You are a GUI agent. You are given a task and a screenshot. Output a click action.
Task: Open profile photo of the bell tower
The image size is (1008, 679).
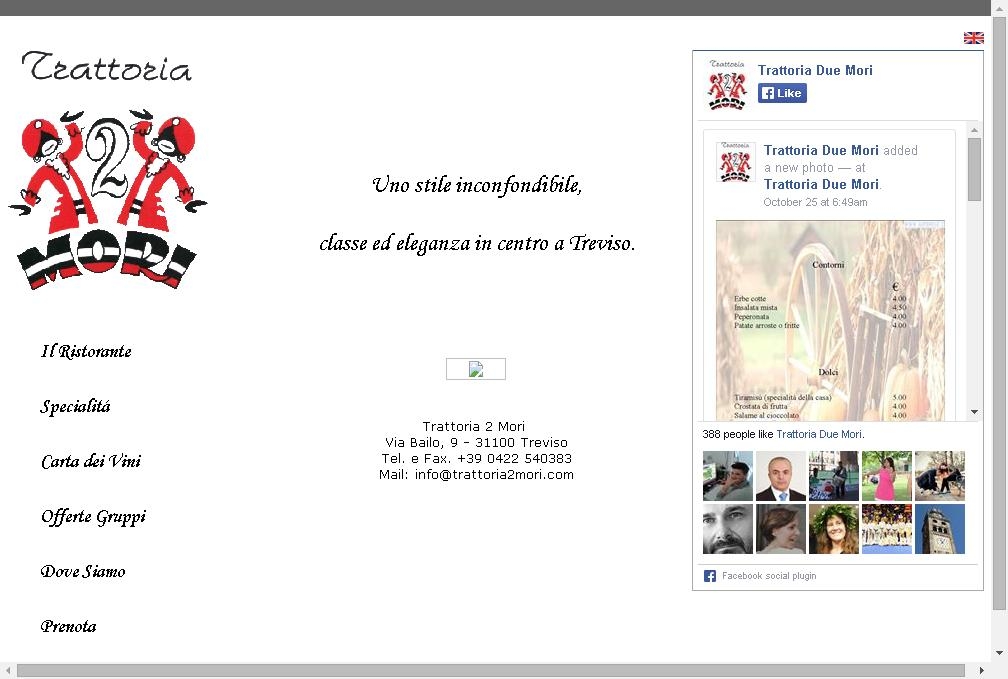click(940, 529)
